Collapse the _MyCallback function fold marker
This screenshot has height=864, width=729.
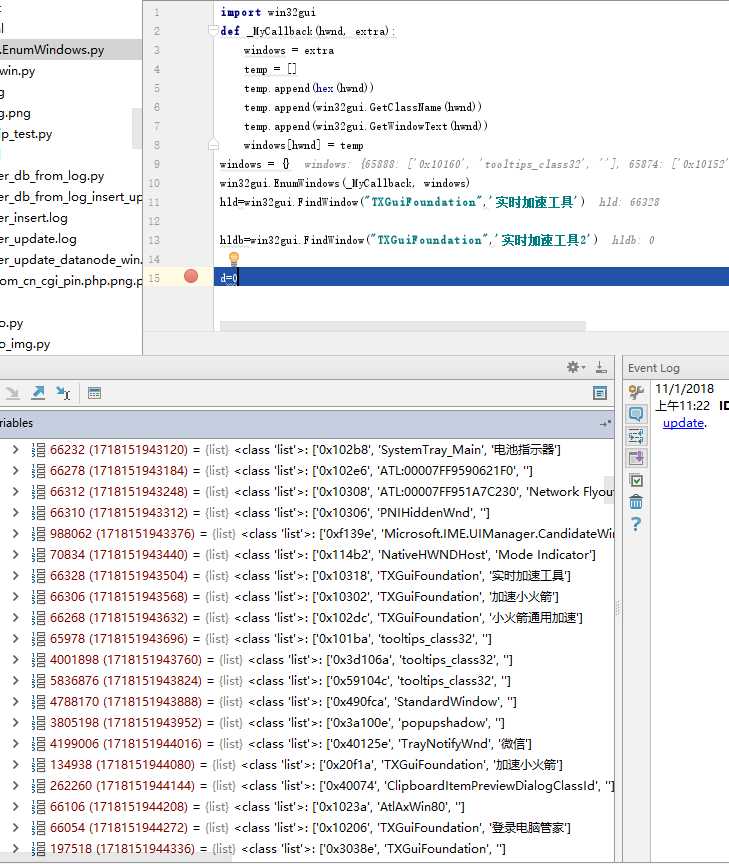coord(213,30)
